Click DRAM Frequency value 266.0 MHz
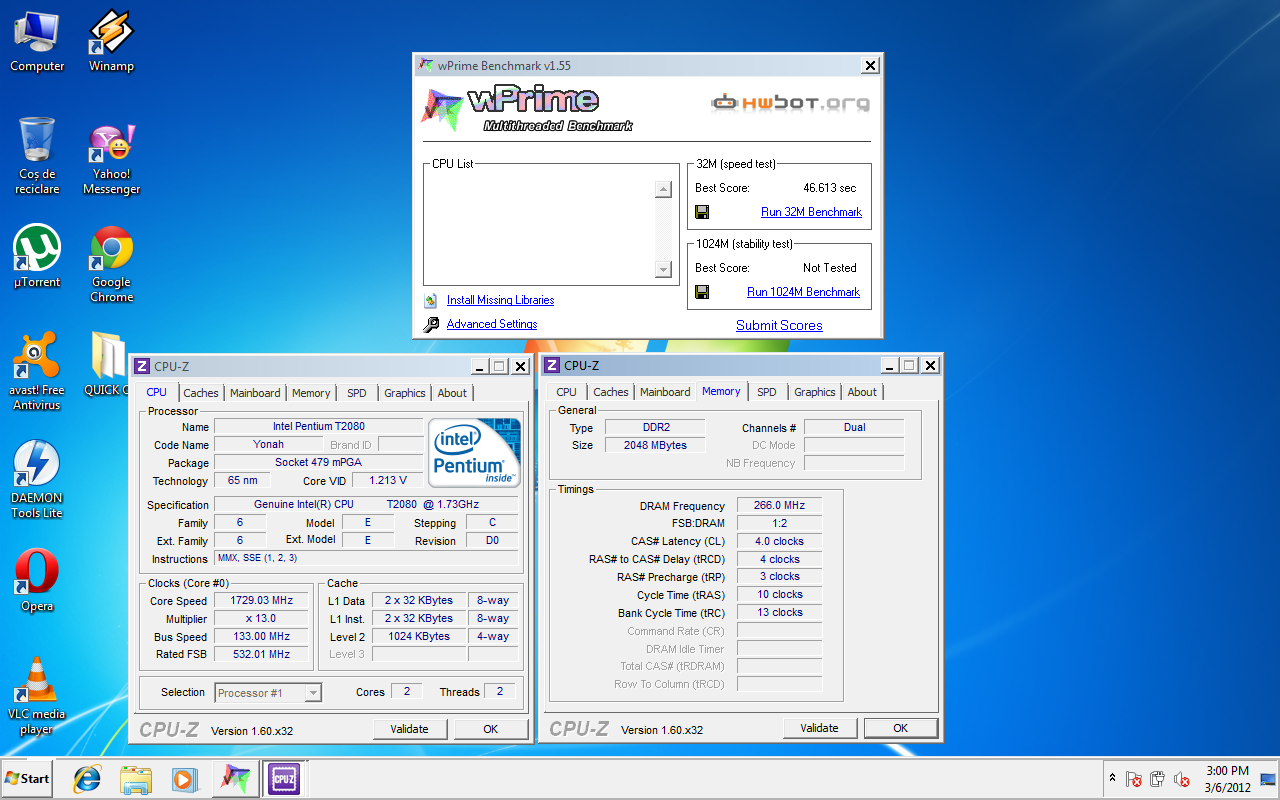This screenshot has width=1280, height=800. [x=779, y=506]
